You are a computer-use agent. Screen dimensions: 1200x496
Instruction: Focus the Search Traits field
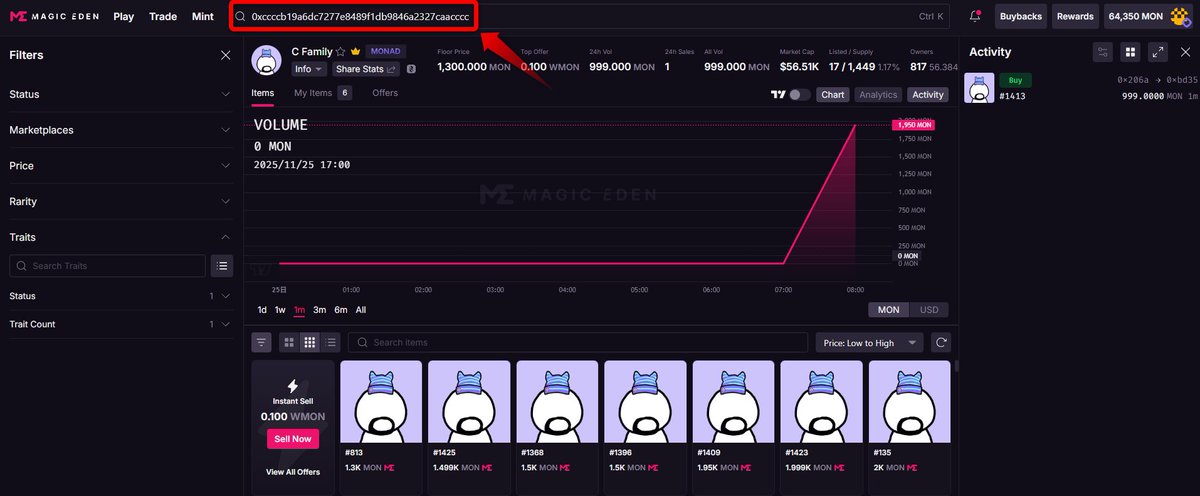107,266
